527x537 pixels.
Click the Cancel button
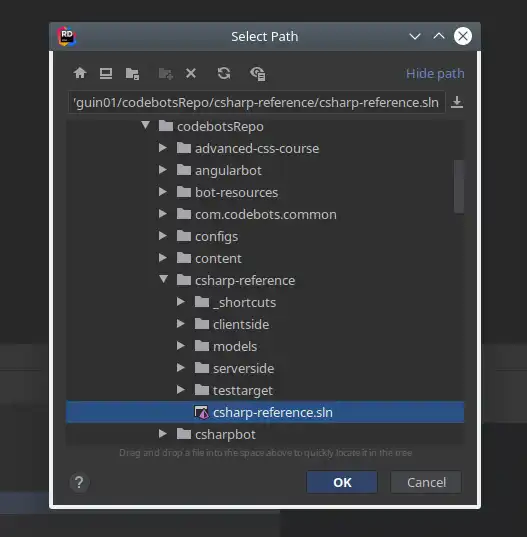(x=426, y=482)
